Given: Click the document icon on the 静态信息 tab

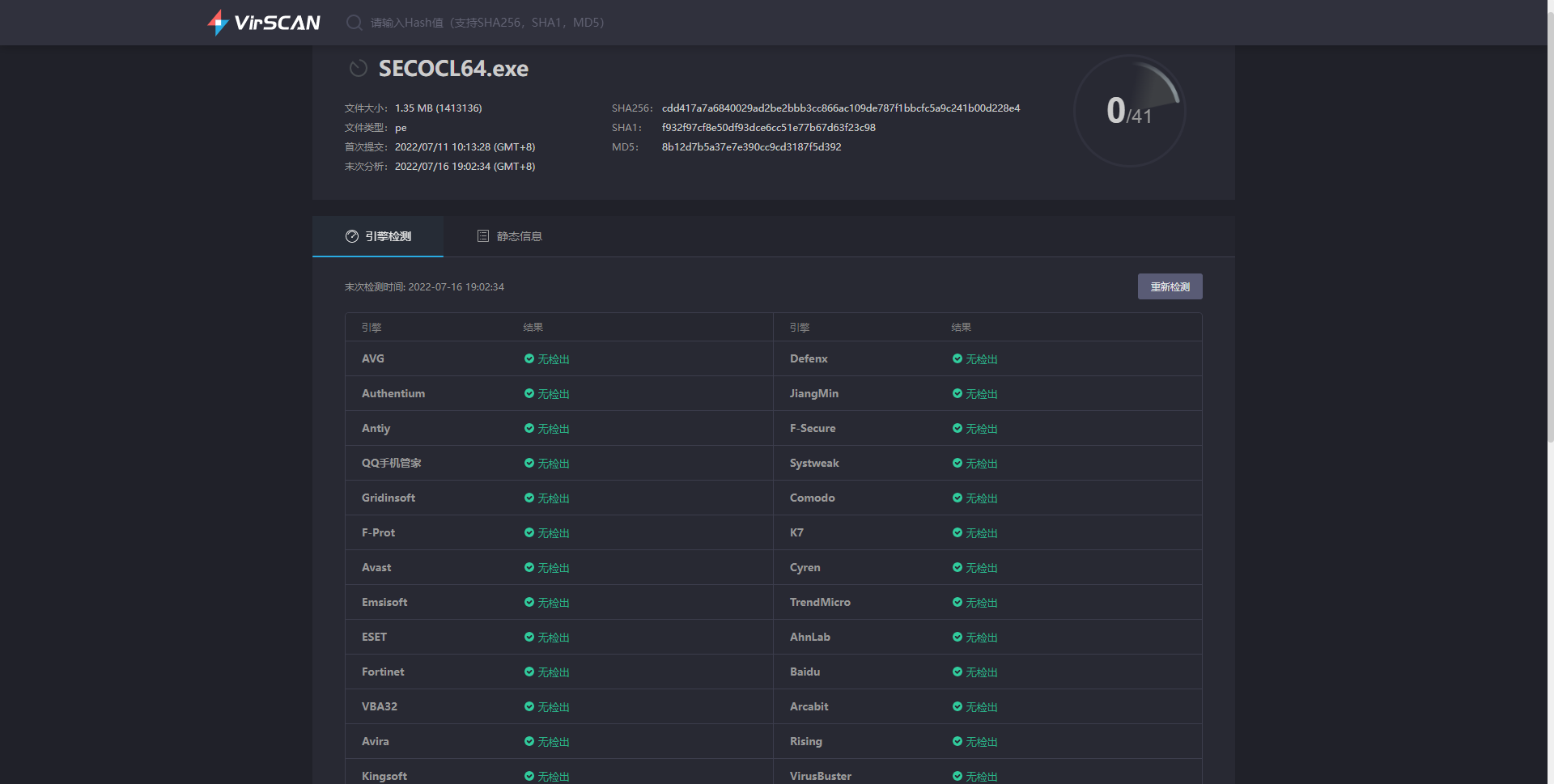Looking at the screenshot, I should click(483, 236).
